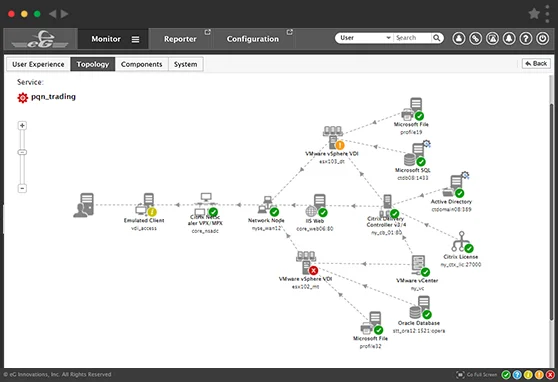558x382 pixels.
Task: Select the Microsoft File profile32 node
Action: (x=372, y=323)
